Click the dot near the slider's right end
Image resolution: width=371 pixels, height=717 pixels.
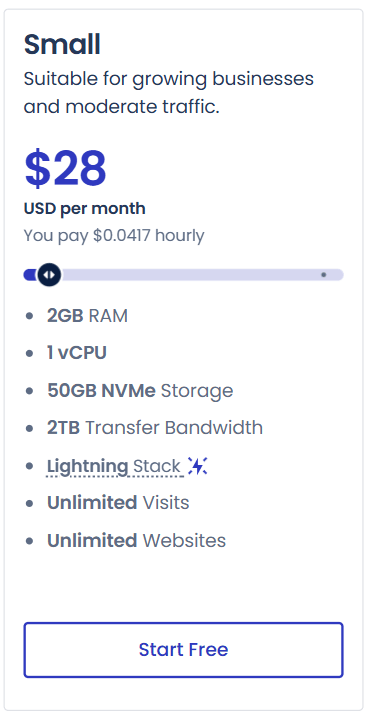click(323, 275)
